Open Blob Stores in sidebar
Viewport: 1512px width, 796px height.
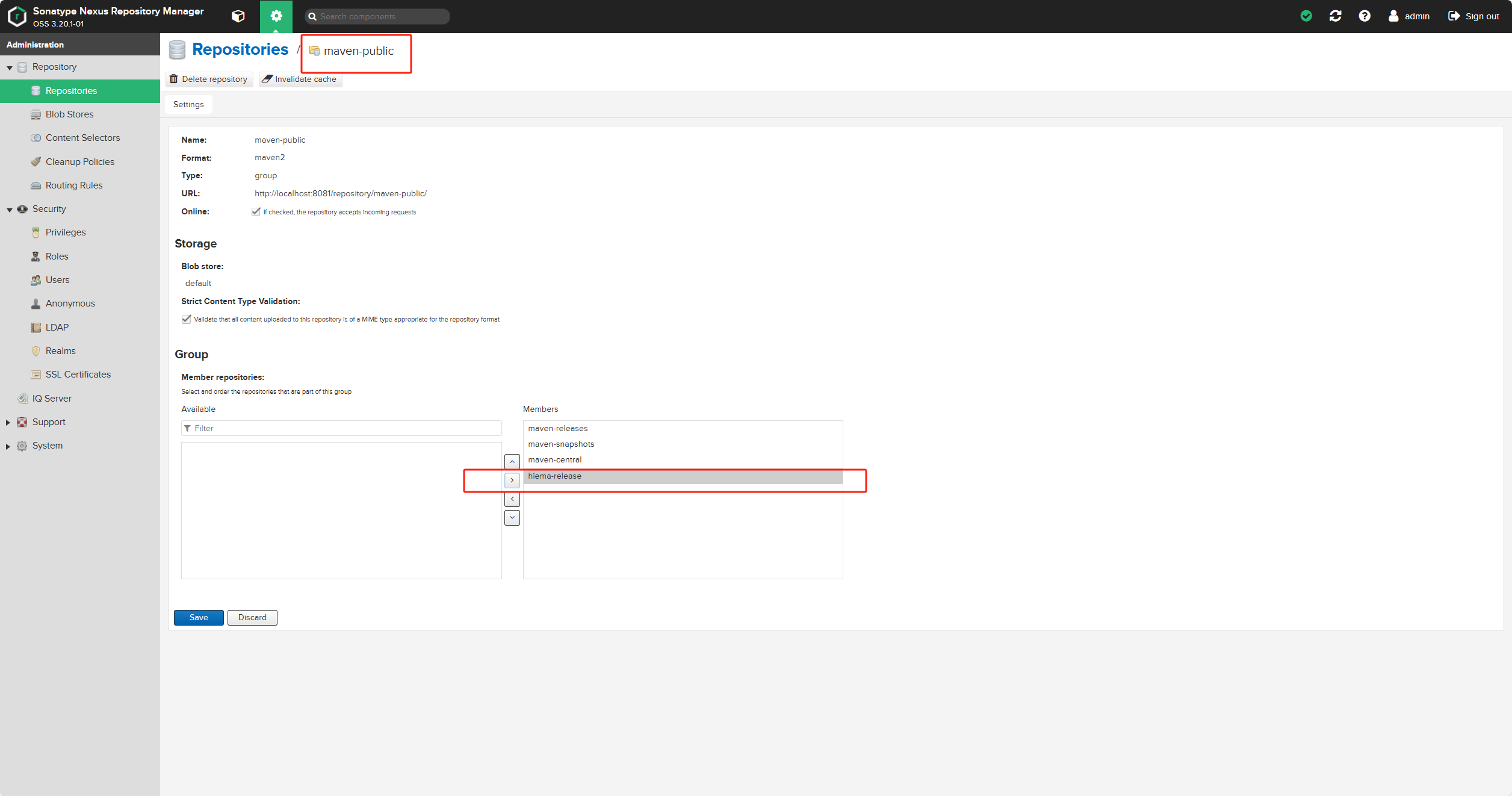click(80, 114)
